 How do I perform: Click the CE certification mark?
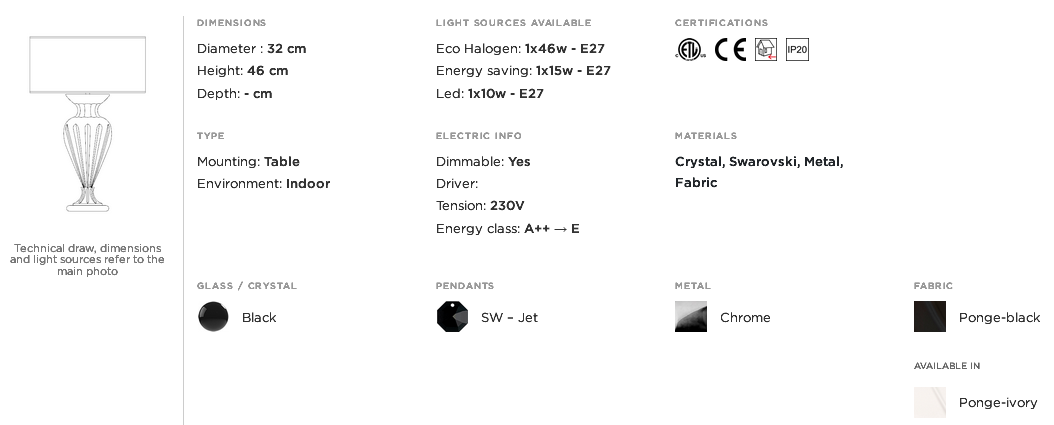(730, 50)
